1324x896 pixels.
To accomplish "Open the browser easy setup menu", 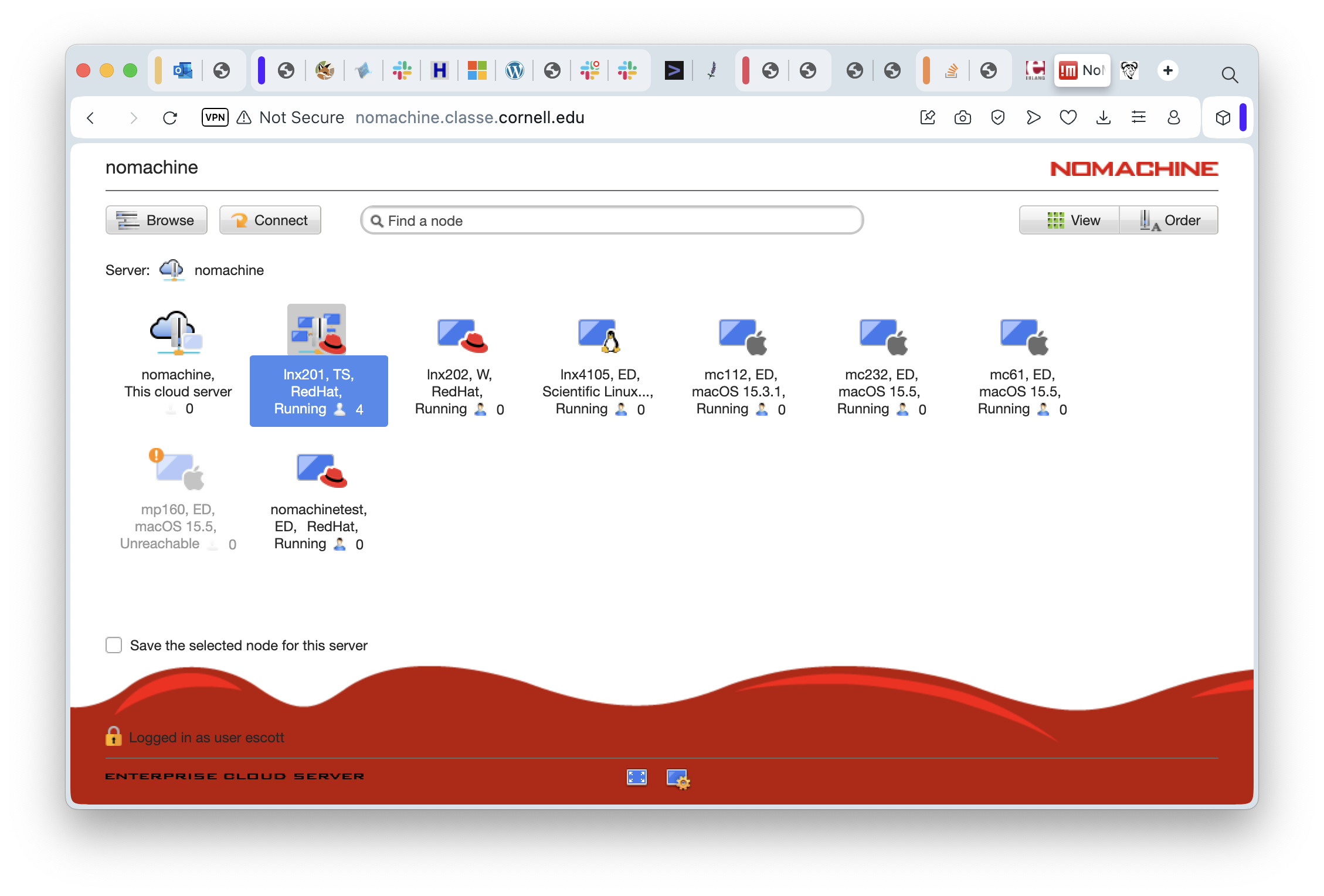I will coord(1138,117).
